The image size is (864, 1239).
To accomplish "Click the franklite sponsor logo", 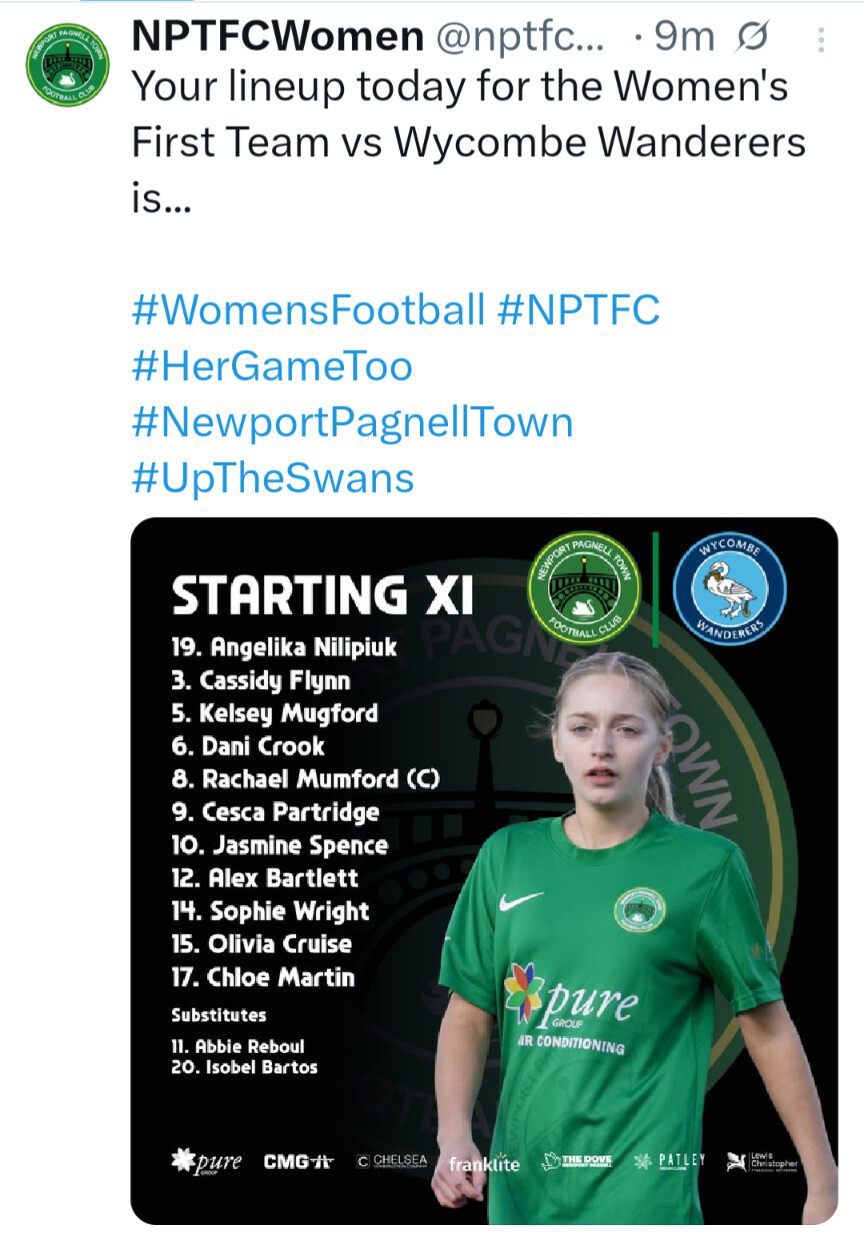I will pos(484,1164).
